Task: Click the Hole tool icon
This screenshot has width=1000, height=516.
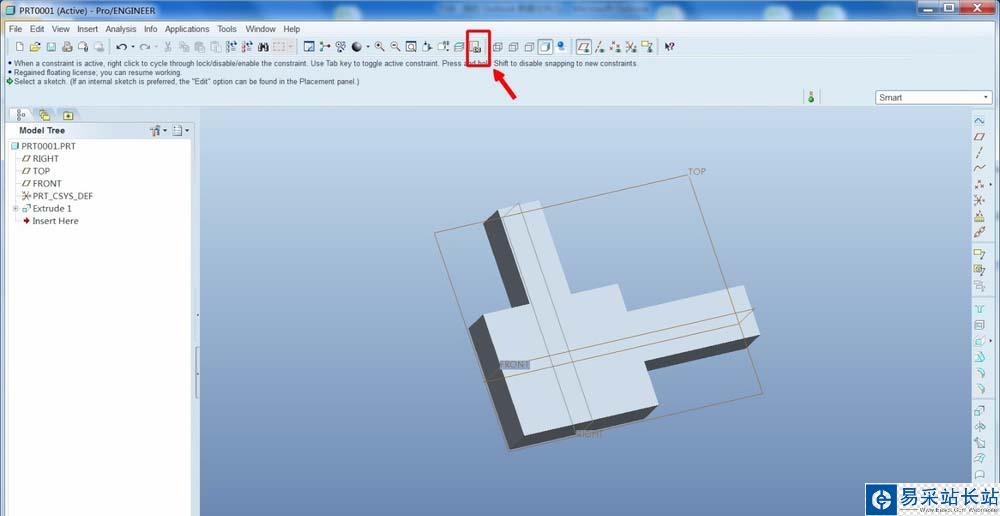Action: point(980,309)
